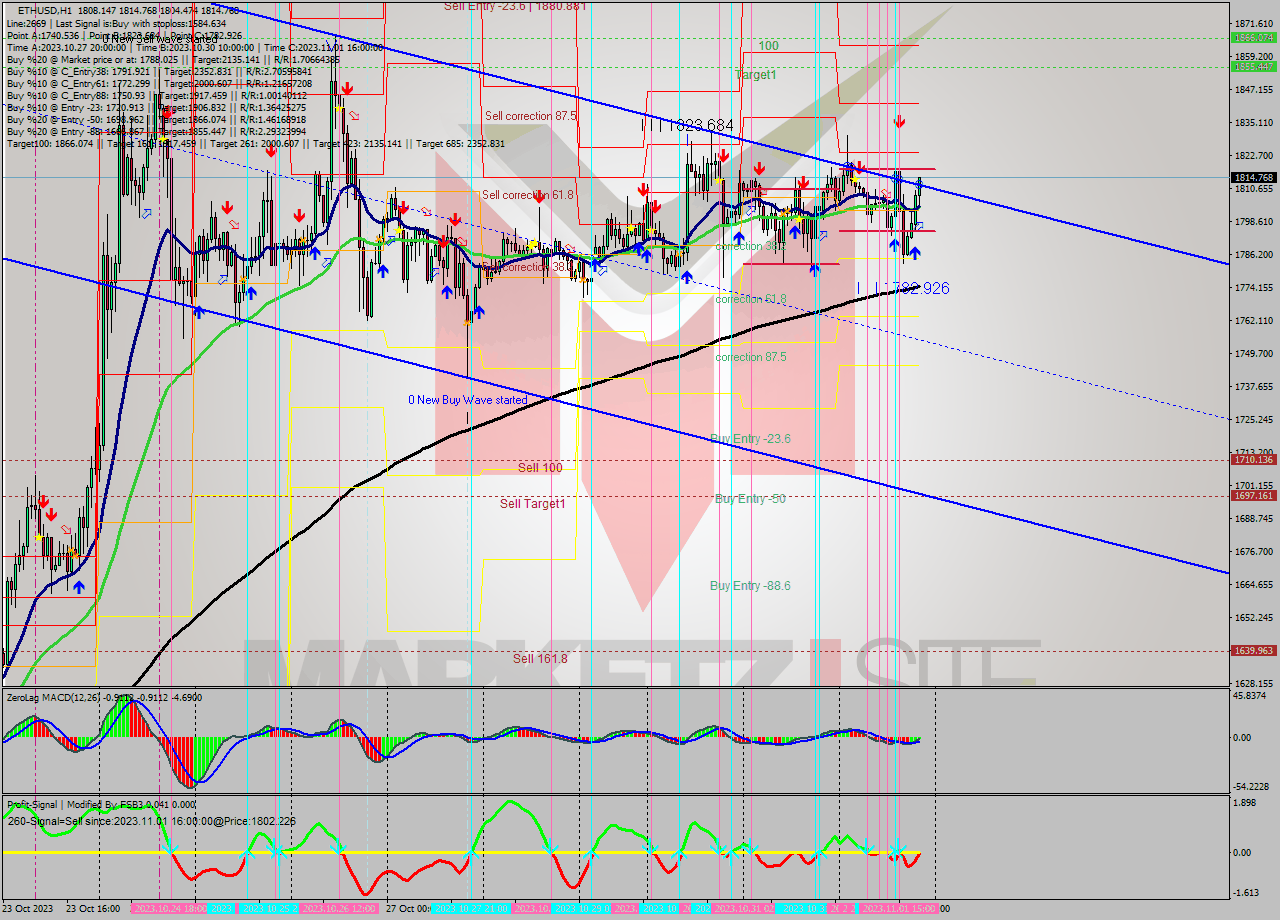
Task: Select the pink 2023.11.01 15:00 time marker
Action: pyautogui.click(x=897, y=909)
